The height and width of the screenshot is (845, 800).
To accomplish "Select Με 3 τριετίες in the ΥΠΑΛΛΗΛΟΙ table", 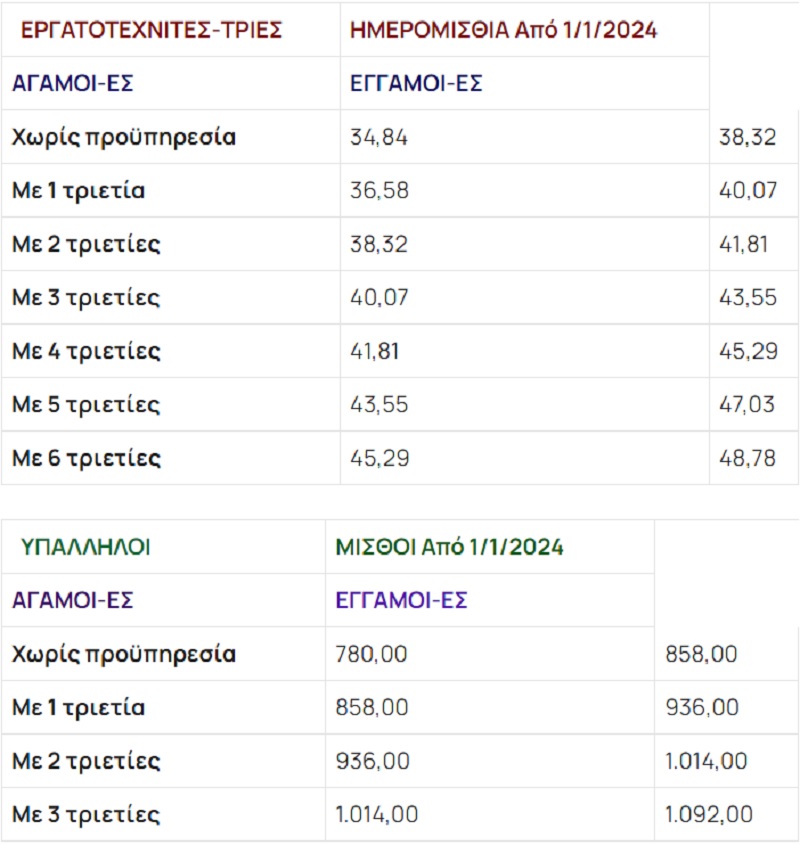I will point(86,815).
